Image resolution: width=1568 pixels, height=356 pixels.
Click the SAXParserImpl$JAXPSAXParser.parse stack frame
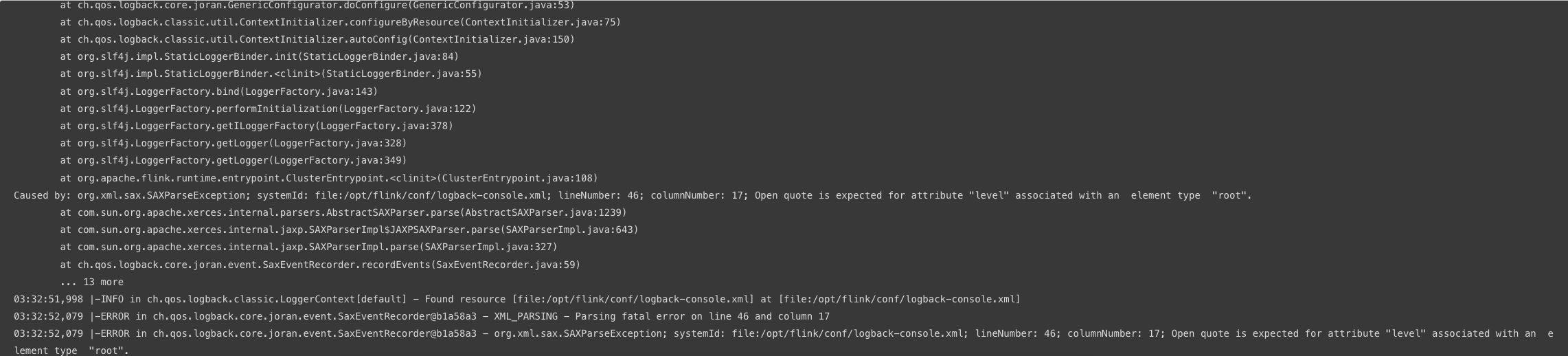click(349, 230)
